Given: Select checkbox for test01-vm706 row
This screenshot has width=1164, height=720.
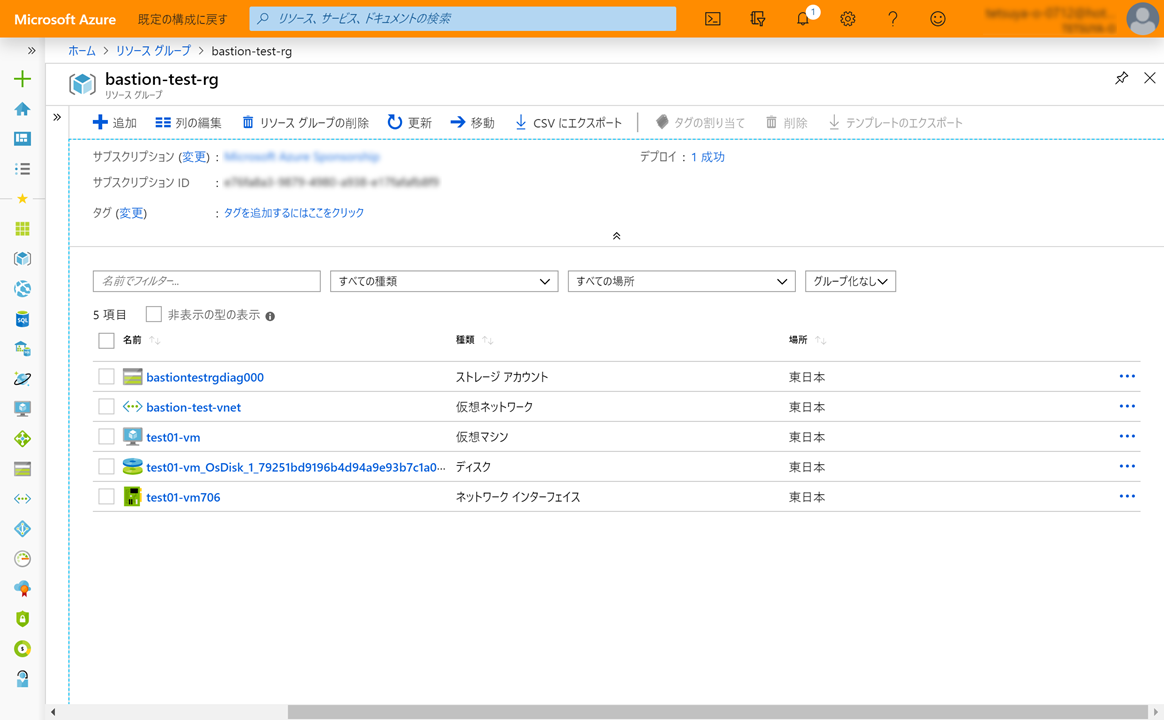Looking at the screenshot, I should point(106,496).
